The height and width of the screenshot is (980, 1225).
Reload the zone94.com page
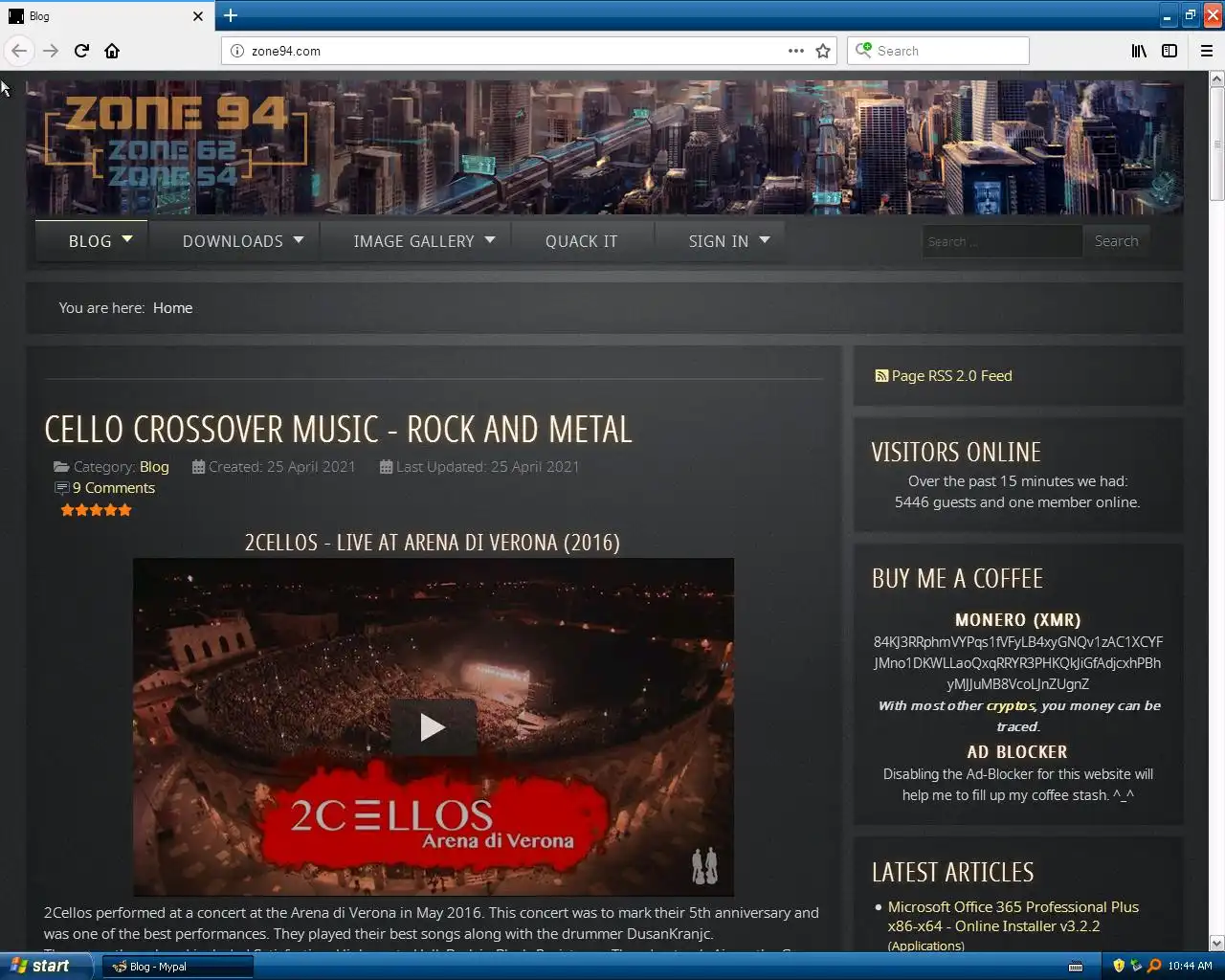tap(81, 51)
